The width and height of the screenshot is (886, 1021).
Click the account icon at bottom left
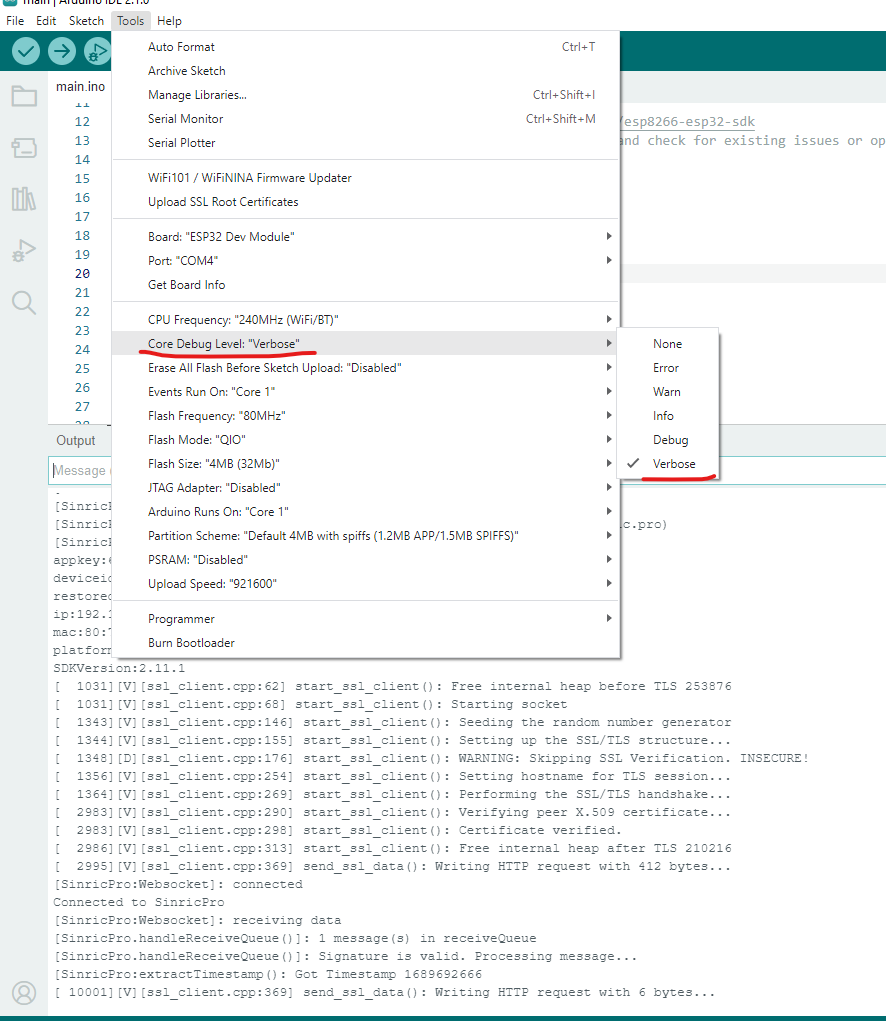[x=23, y=994]
